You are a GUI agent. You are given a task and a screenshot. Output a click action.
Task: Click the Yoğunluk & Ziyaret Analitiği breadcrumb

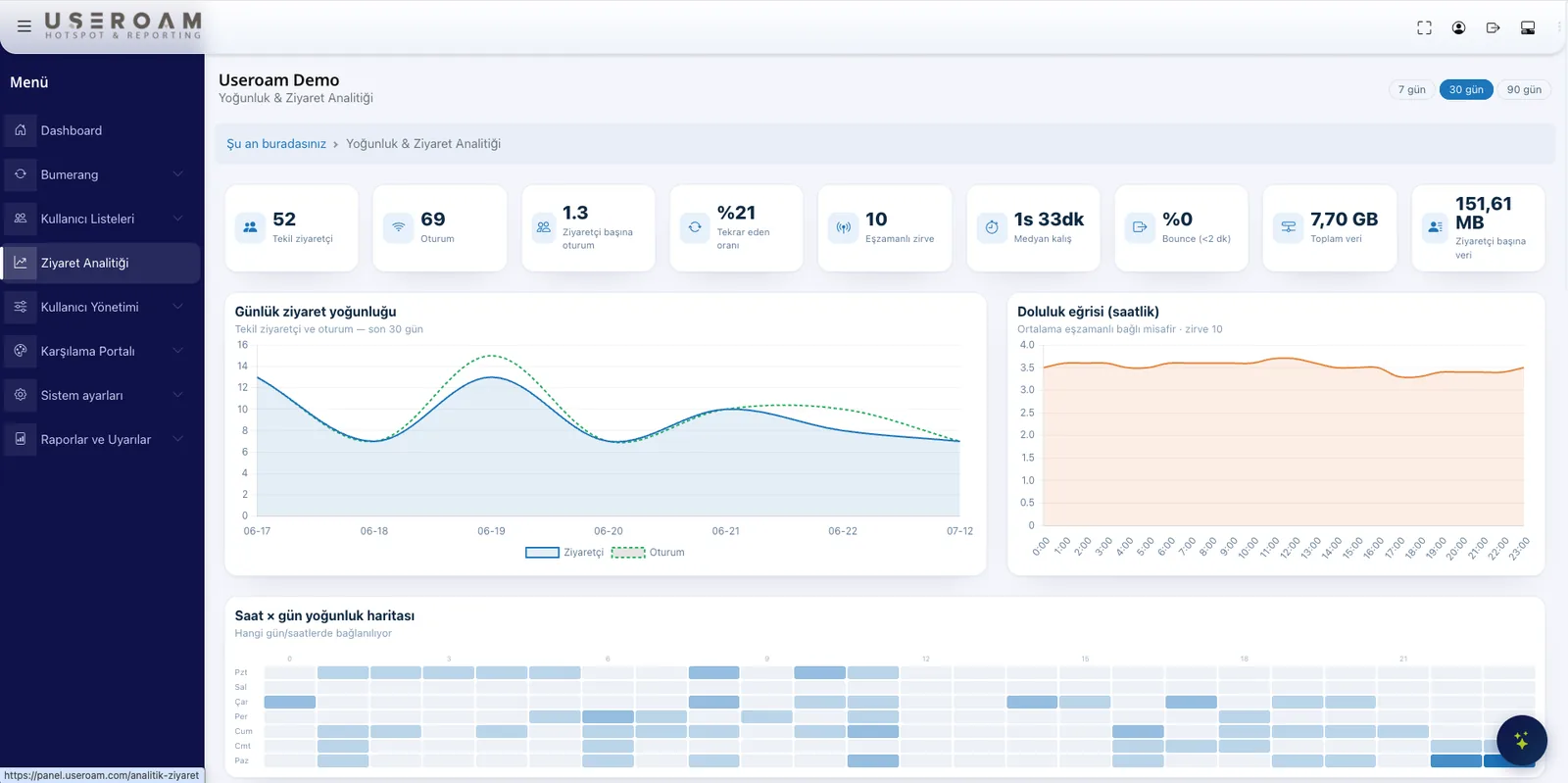pos(423,144)
